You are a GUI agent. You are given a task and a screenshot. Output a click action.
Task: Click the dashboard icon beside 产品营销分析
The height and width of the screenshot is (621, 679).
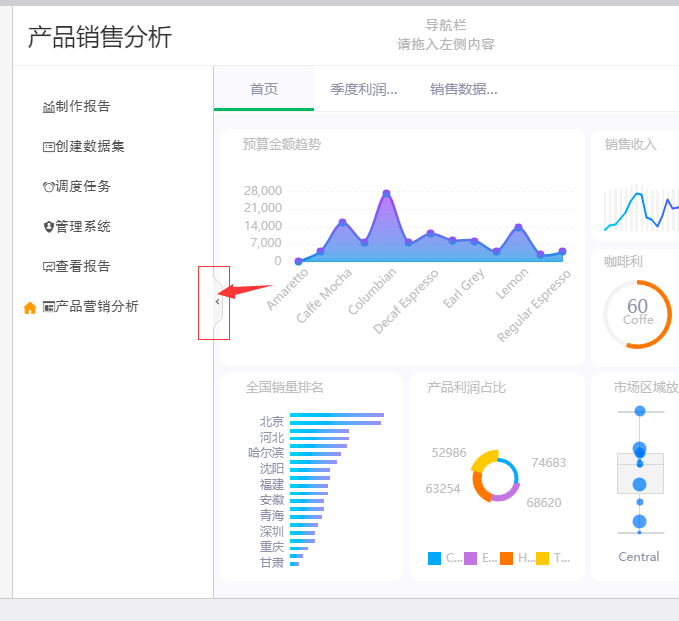49,307
